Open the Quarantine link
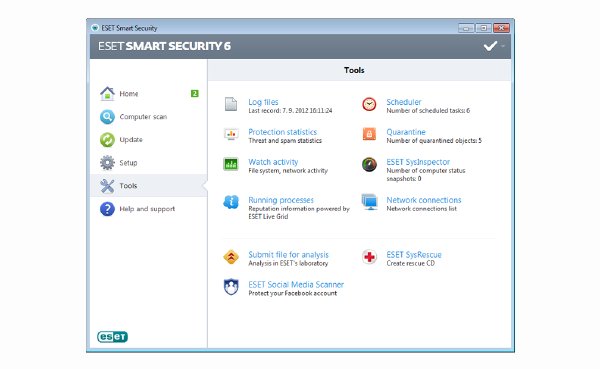600x369 pixels. (406, 132)
